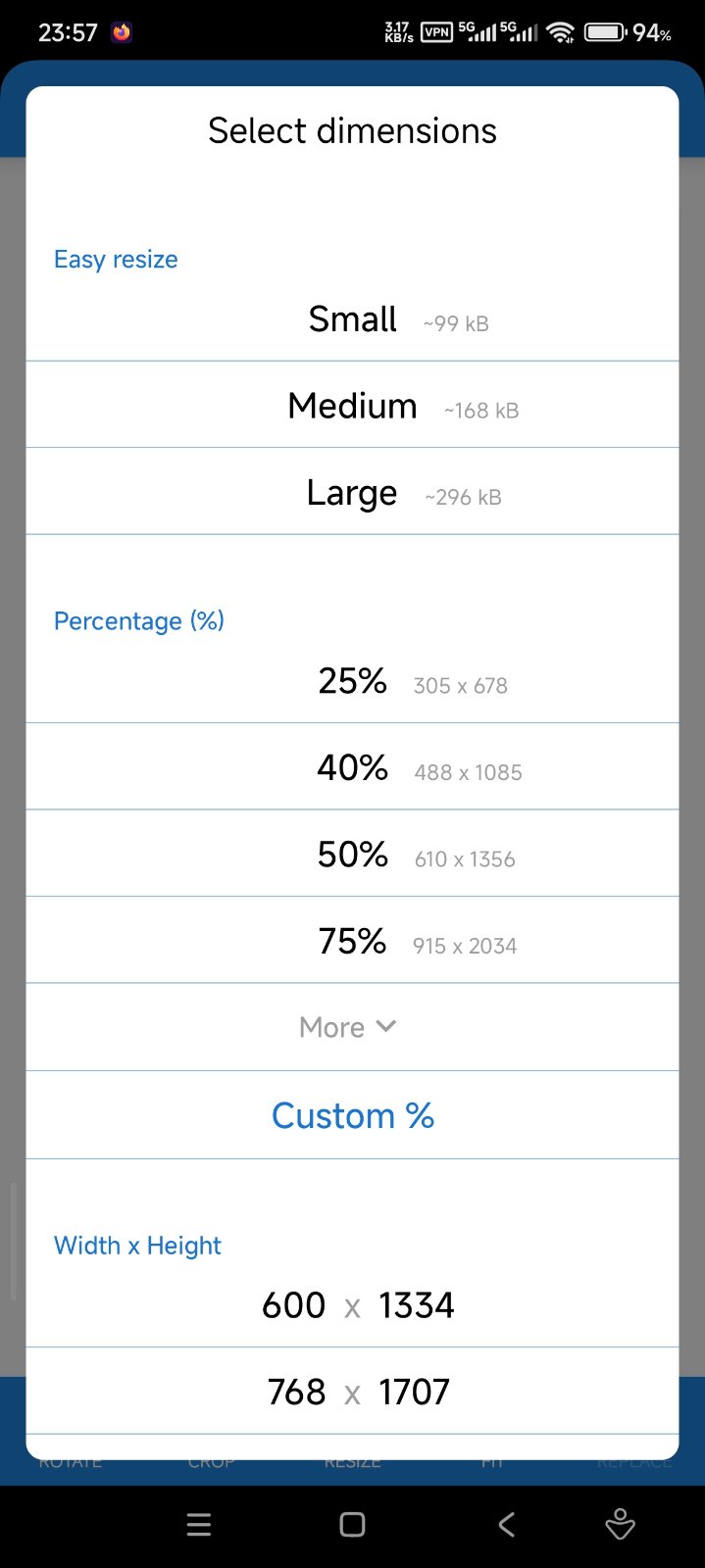
Task: Tap the battery icon in status bar
Action: point(605,32)
